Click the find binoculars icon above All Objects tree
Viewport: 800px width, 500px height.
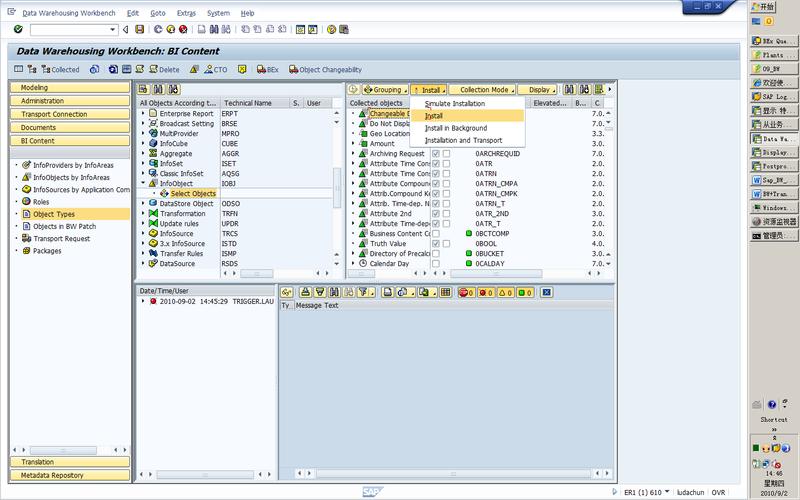(x=159, y=89)
